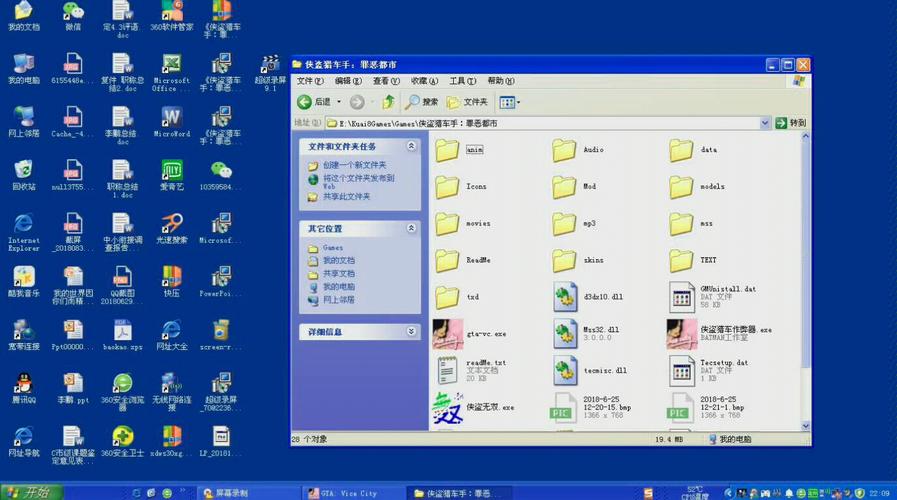Image resolution: width=897 pixels, height=500 pixels.
Task: Open the 收藏(A) menu
Action: pyautogui.click(x=424, y=81)
